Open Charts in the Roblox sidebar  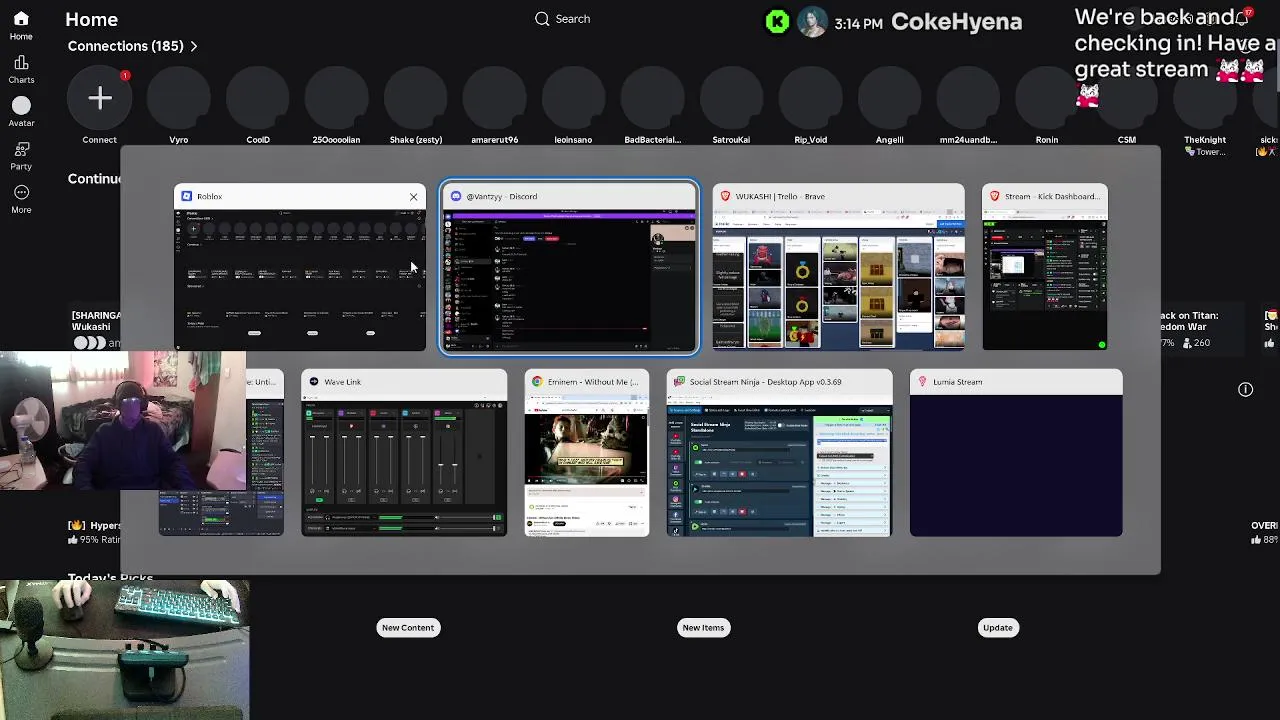(x=21, y=69)
